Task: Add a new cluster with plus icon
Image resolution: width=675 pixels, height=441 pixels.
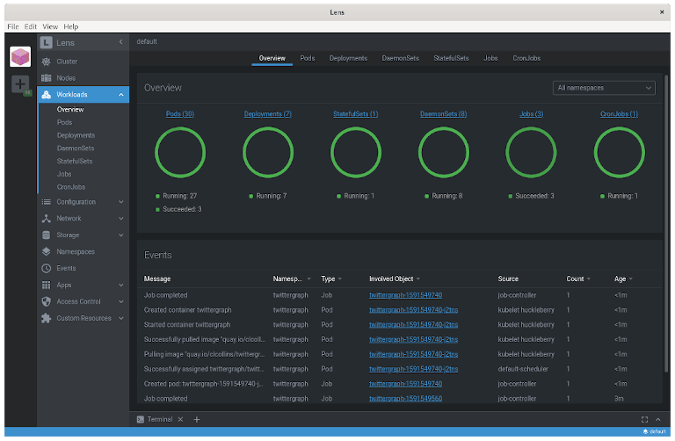Action: [20, 85]
